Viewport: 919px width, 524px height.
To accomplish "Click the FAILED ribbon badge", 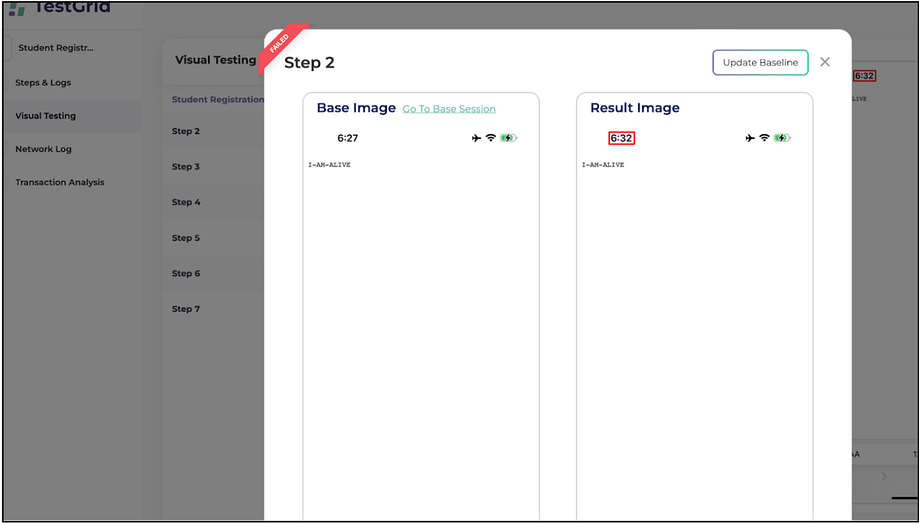I will 281,46.
